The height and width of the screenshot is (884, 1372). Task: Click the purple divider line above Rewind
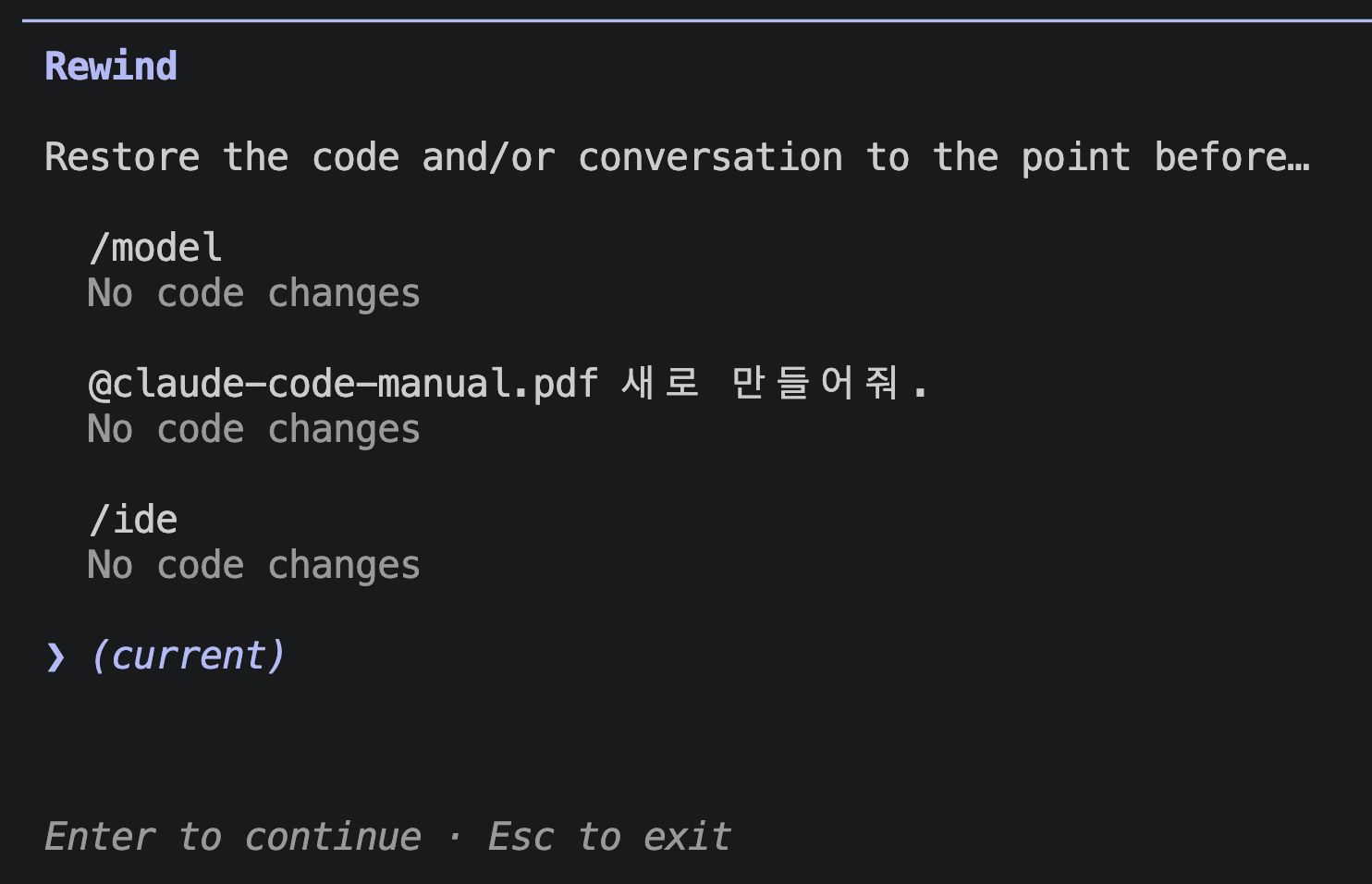point(697,20)
